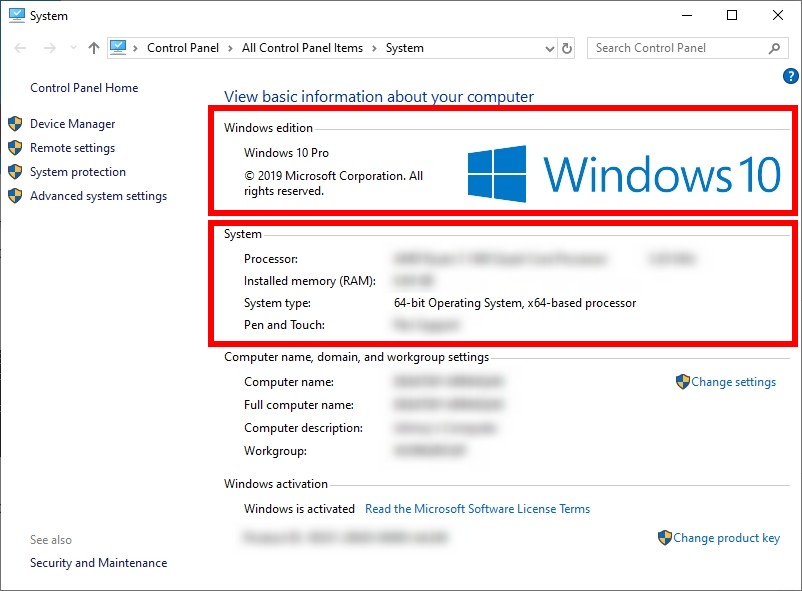
Task: Click Pen and Touch label
Action: pos(284,325)
